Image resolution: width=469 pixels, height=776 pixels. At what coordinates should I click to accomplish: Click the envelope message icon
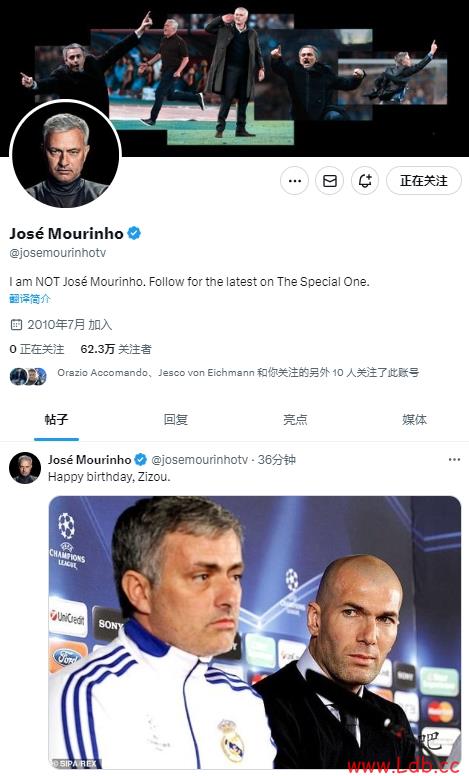point(329,181)
